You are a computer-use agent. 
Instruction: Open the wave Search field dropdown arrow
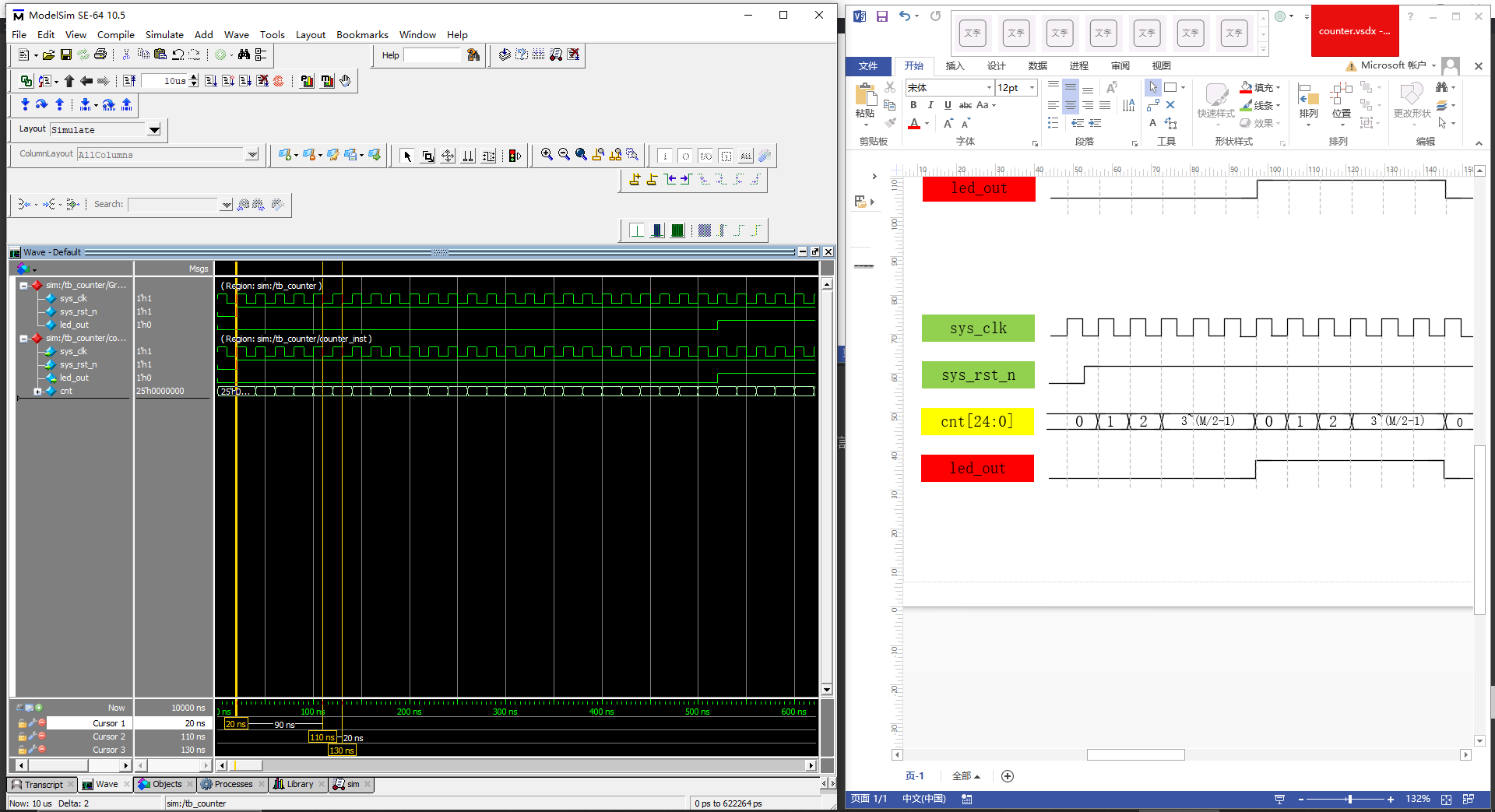pos(227,205)
